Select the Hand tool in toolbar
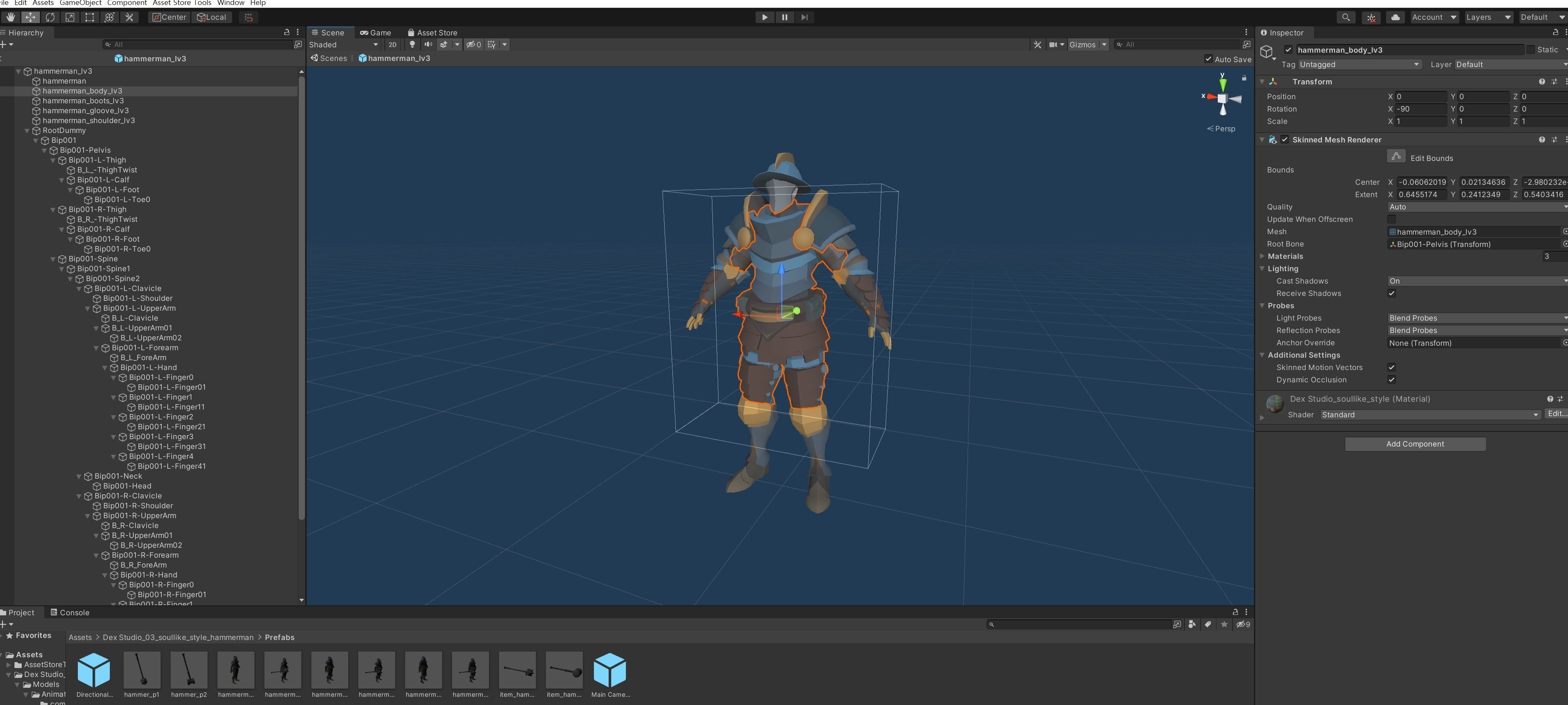Viewport: 1568px width, 705px height. (10, 17)
